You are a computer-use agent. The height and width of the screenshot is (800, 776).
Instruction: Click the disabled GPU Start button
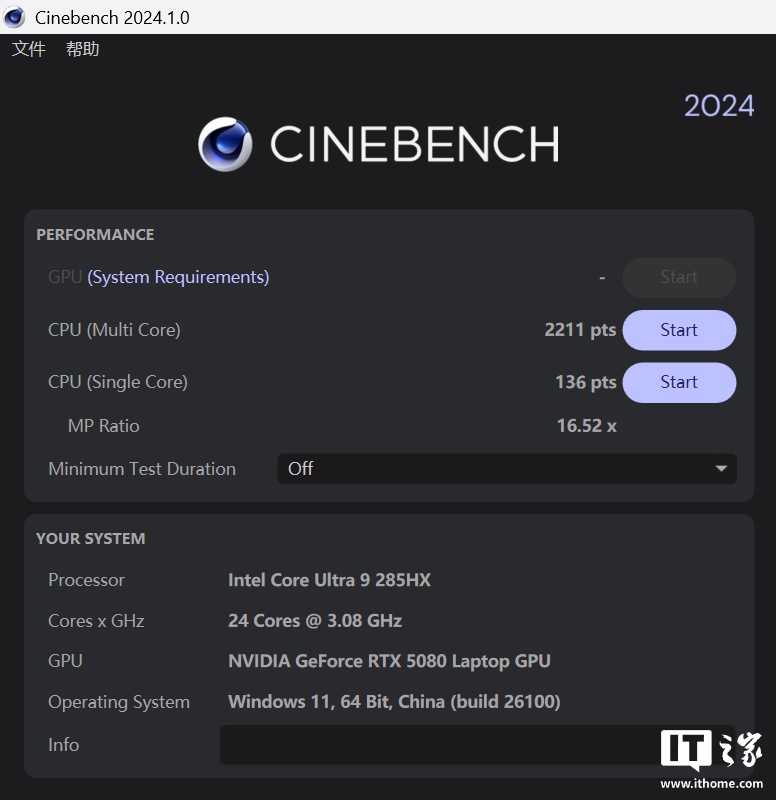(679, 278)
